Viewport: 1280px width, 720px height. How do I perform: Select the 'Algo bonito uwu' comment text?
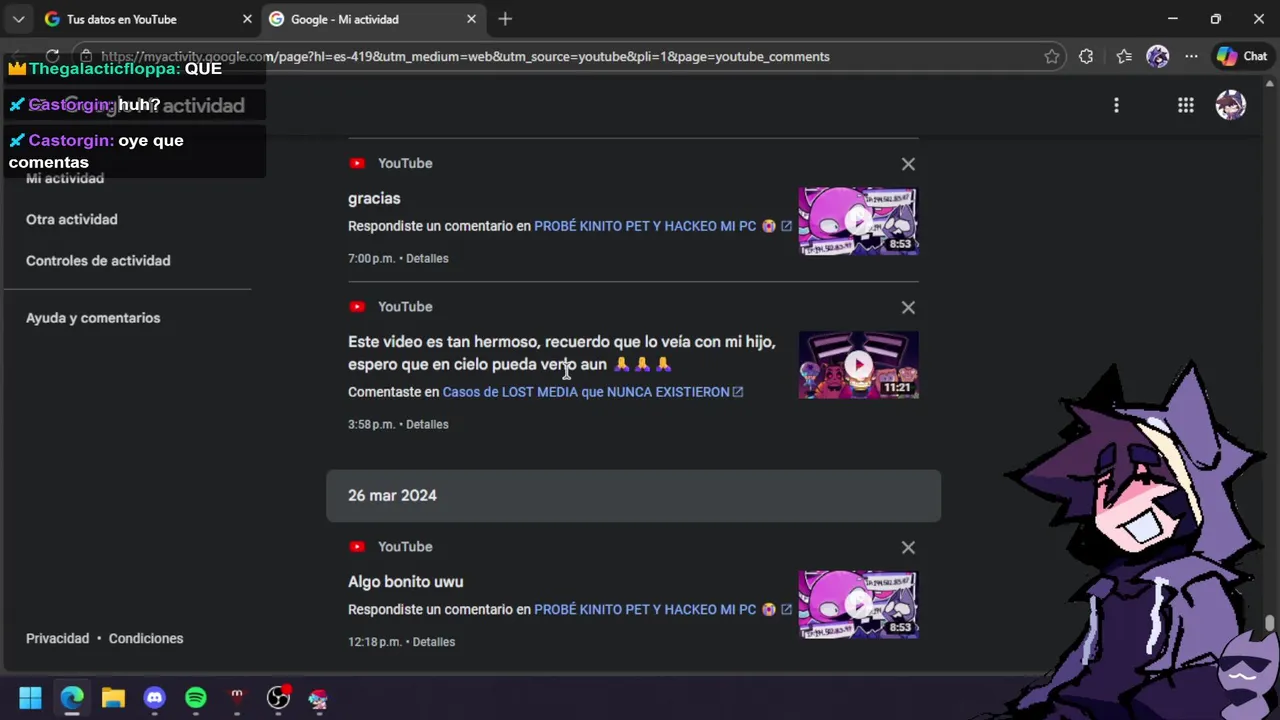[x=405, y=582]
